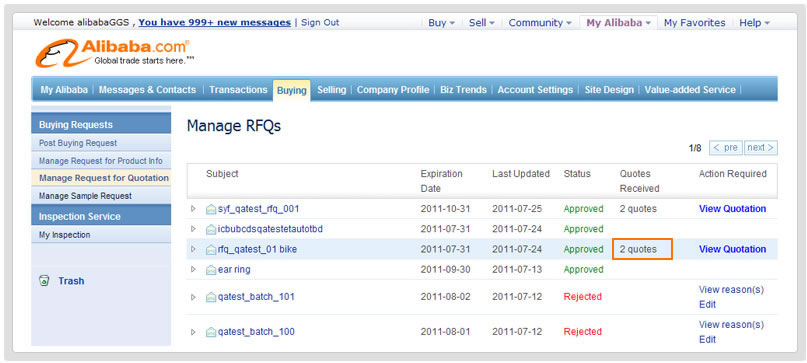Edit the qatest_batch_100 request
This screenshot has height=363, width=807.
707,339
